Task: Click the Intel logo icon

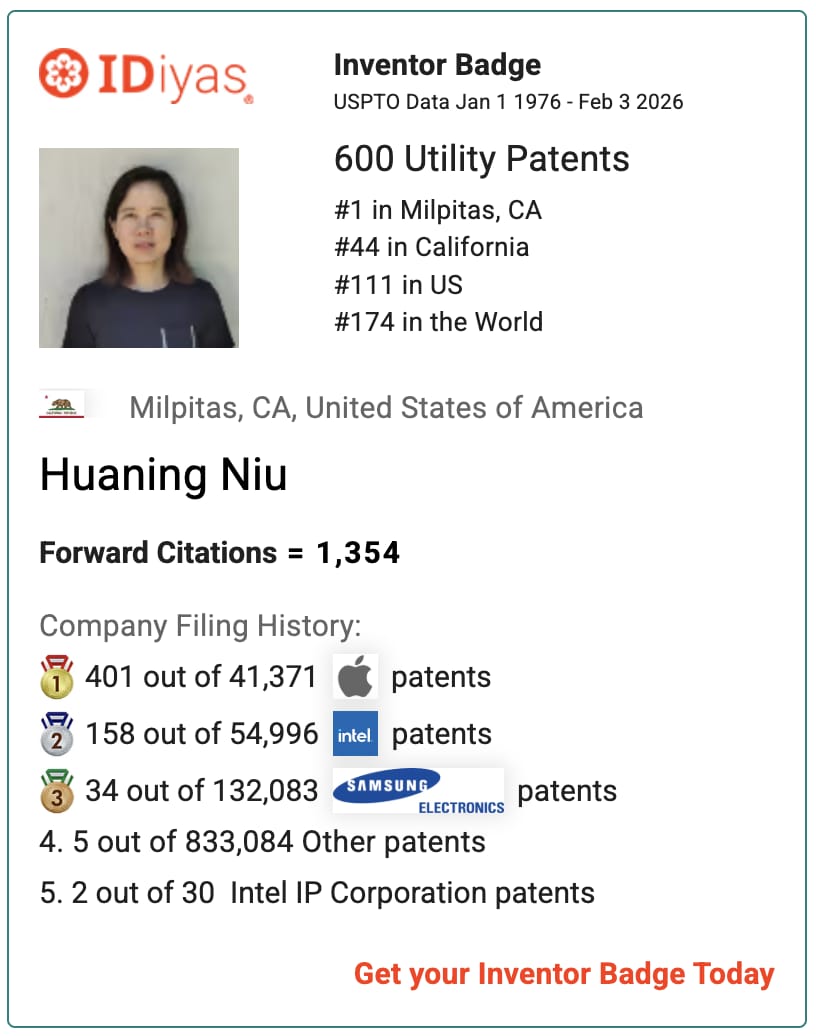Action: [x=355, y=733]
